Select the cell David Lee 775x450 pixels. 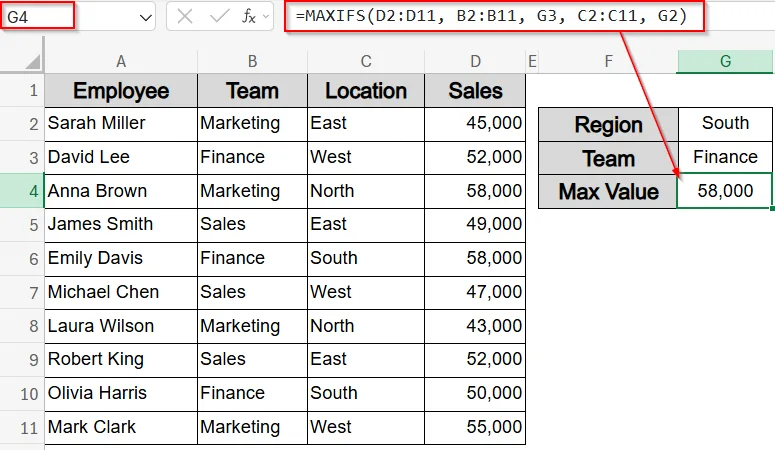(x=121, y=157)
